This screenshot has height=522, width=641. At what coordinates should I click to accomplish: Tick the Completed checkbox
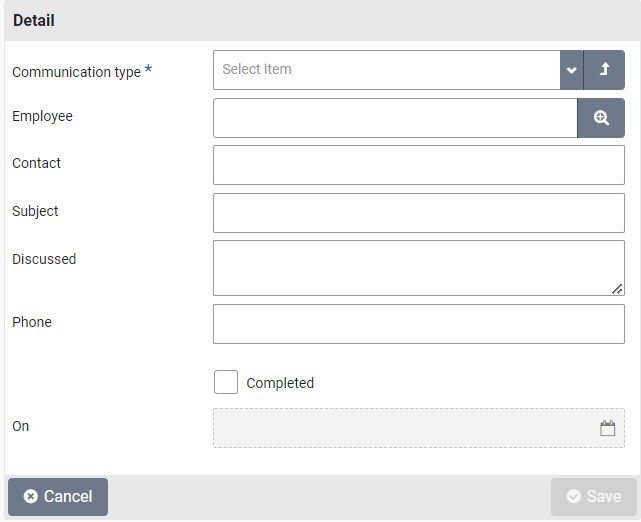click(226, 382)
